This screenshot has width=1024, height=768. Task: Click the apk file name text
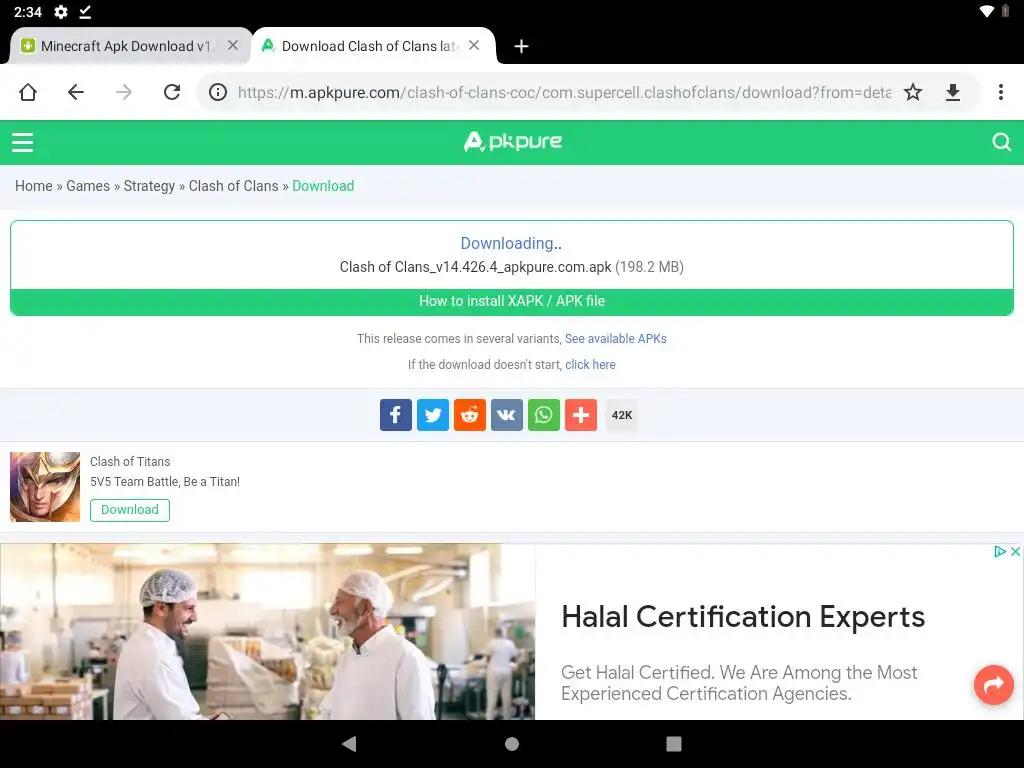[x=475, y=267]
